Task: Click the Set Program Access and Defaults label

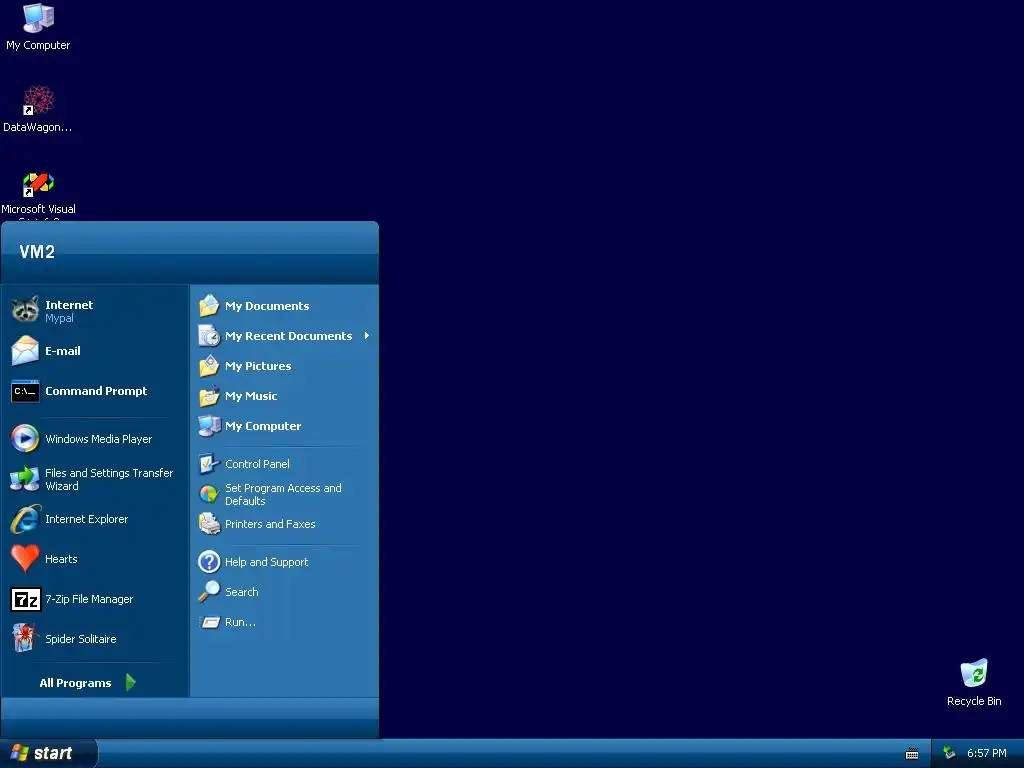Action: [x=283, y=494]
